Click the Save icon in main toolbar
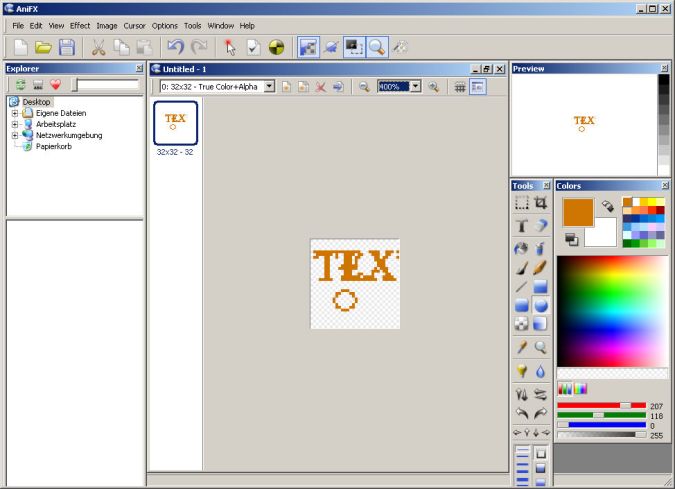 pyautogui.click(x=67, y=47)
